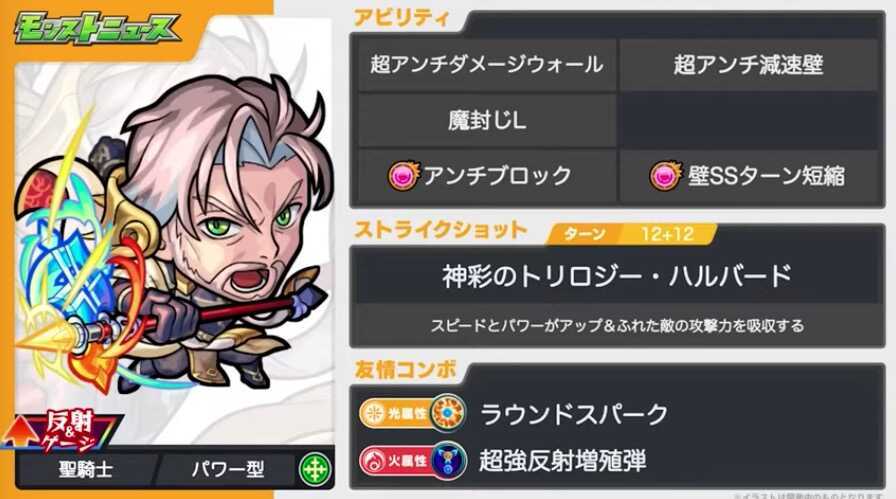The height and width of the screenshot is (499, 896).
Task: Select the pink gauge icon beside 壁SSターン短縮
Action: tap(666, 176)
